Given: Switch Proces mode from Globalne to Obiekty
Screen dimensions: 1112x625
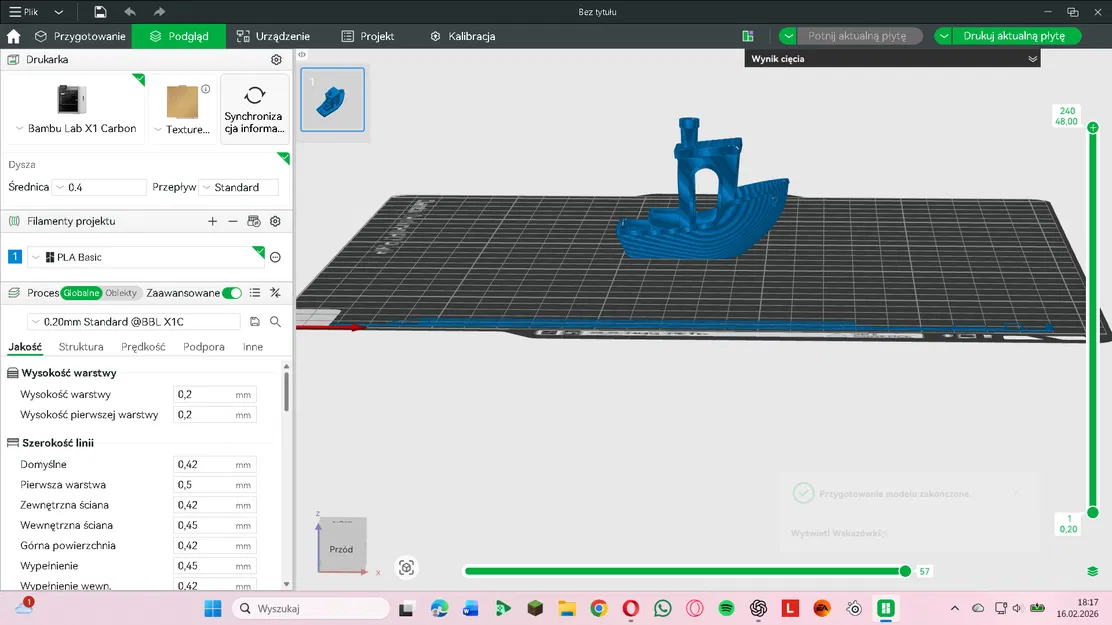Looking at the screenshot, I should click(120, 293).
